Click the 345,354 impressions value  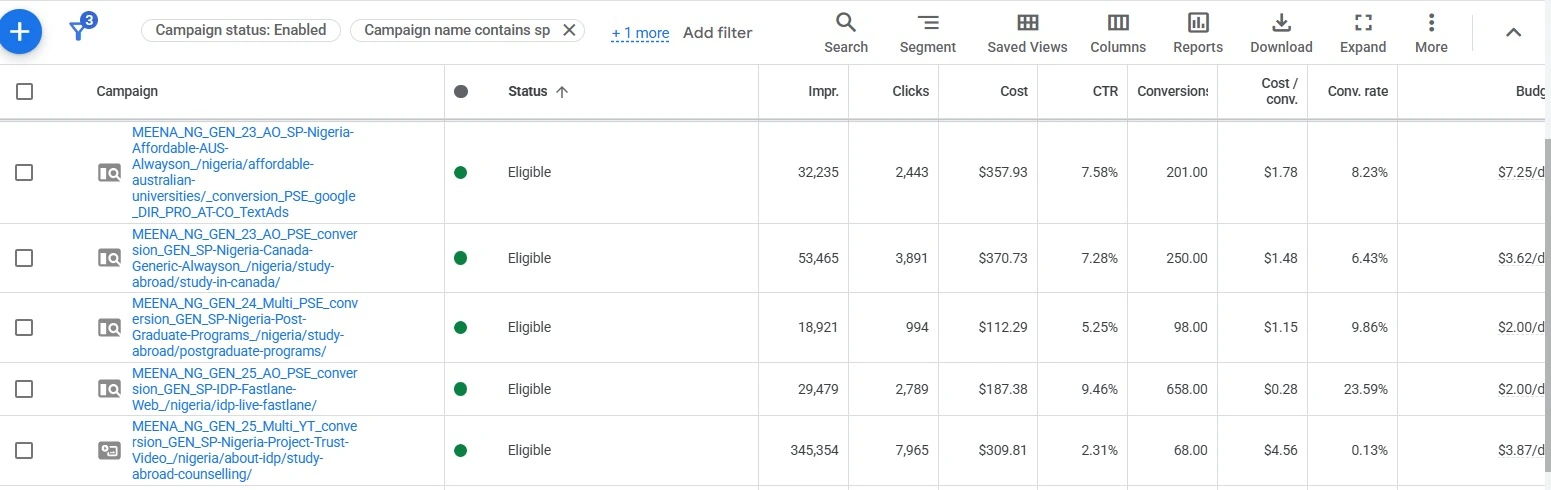click(814, 450)
